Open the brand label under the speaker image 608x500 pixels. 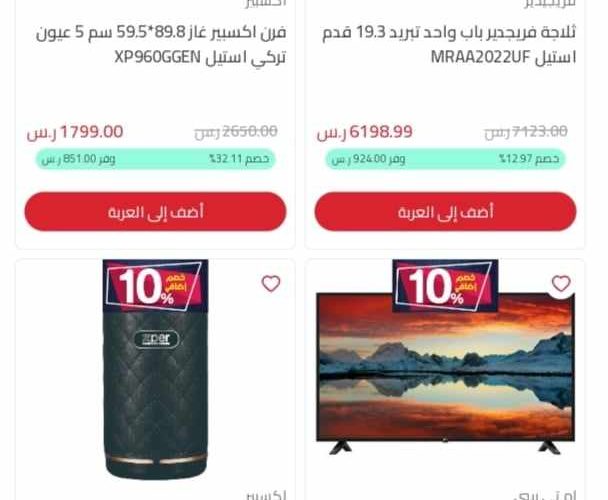266,495
